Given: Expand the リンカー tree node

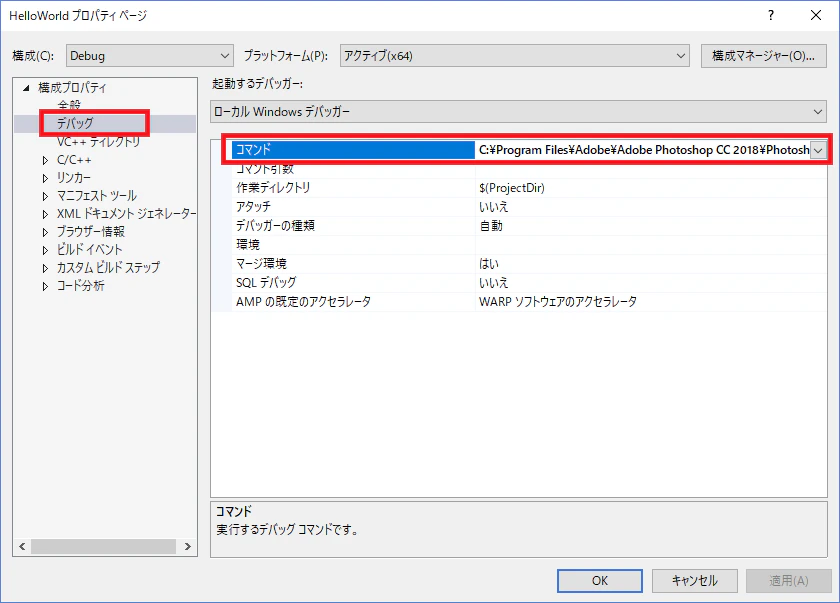Looking at the screenshot, I should (x=45, y=178).
